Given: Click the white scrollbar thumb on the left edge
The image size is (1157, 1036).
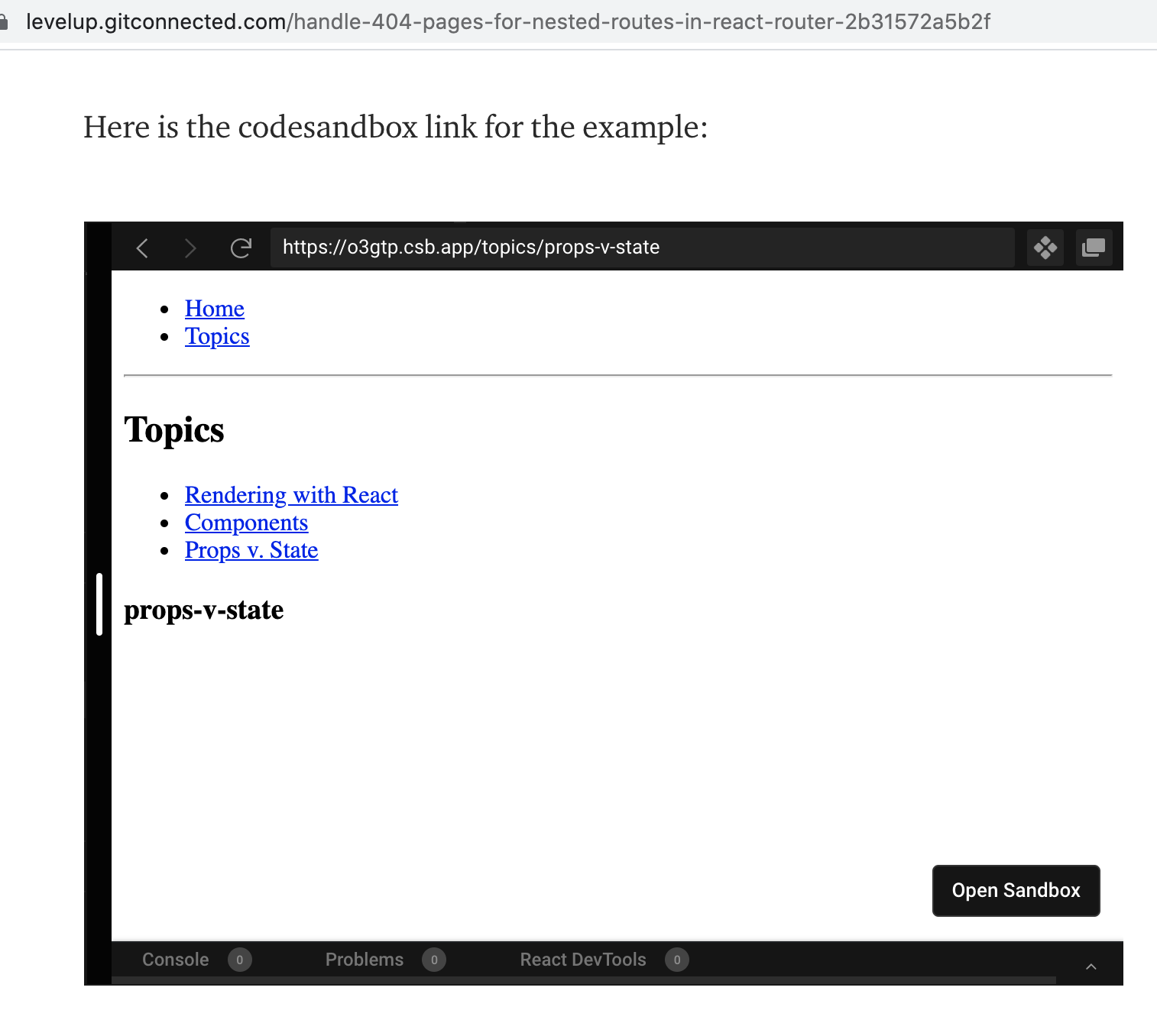Looking at the screenshot, I should [99, 604].
